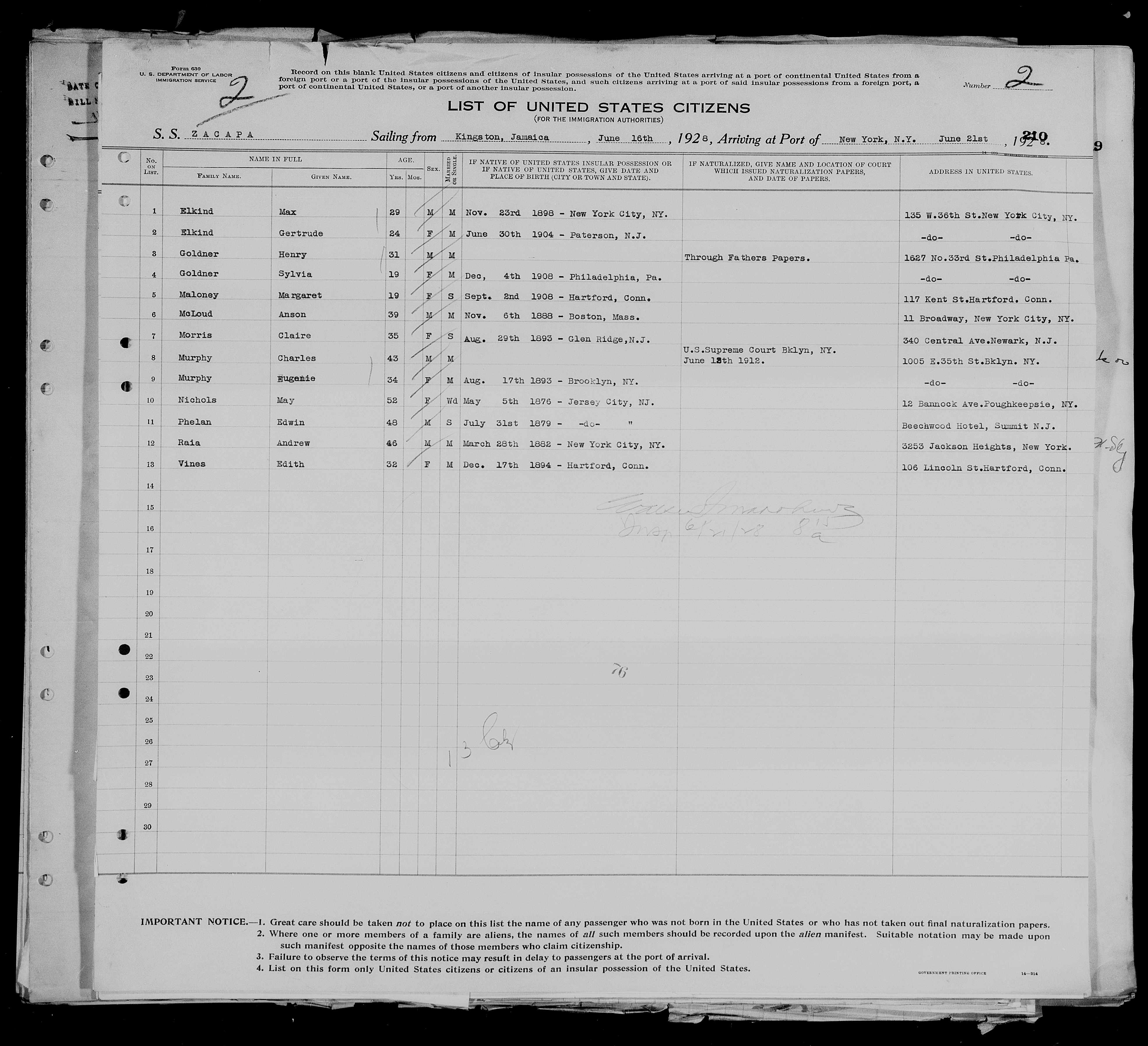The width and height of the screenshot is (1148, 1046).
Task: Click birth entry Aug. 29th 1893 Glen Ridge
Action: 557,339
